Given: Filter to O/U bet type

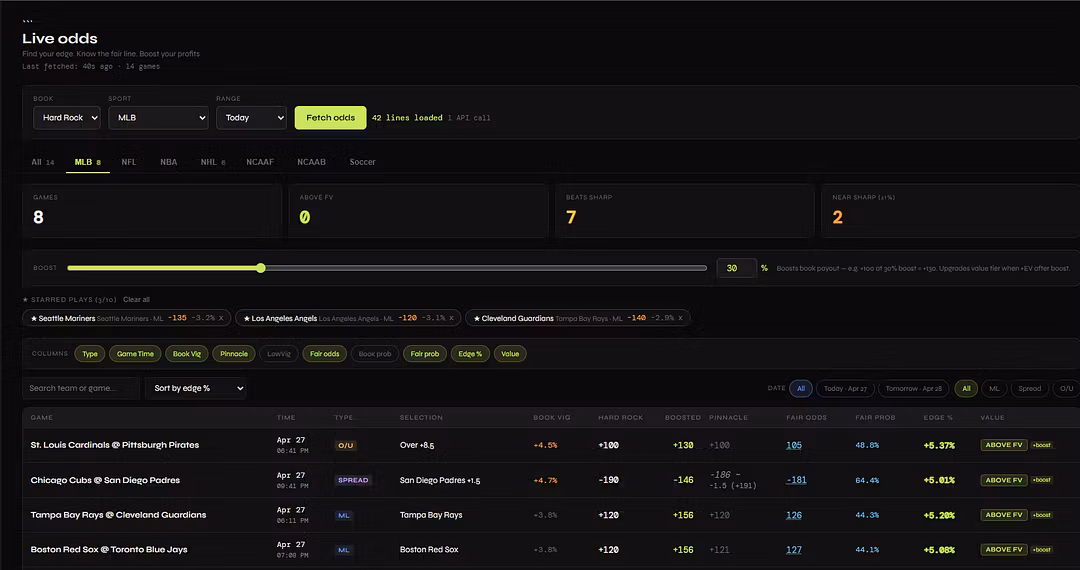Looking at the screenshot, I should pos(1066,388).
